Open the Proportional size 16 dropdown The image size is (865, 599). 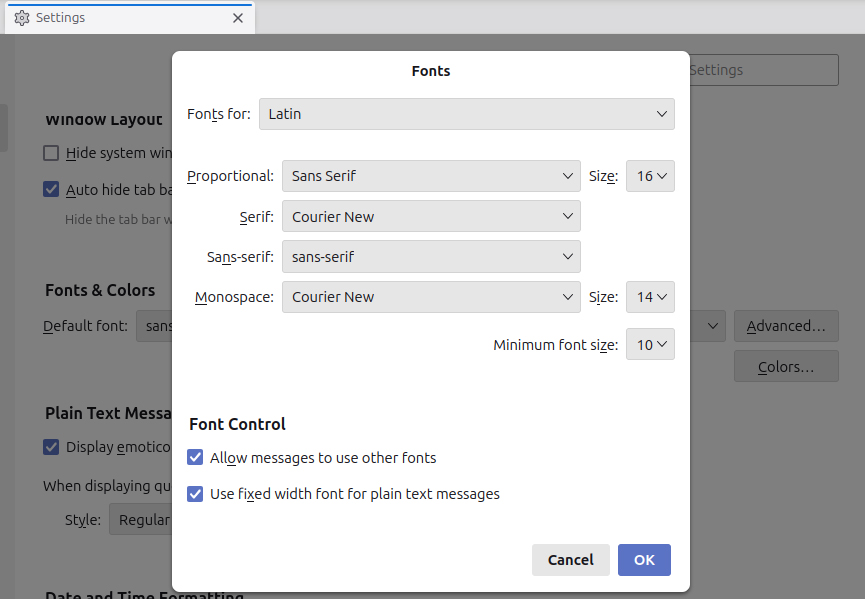click(x=650, y=176)
